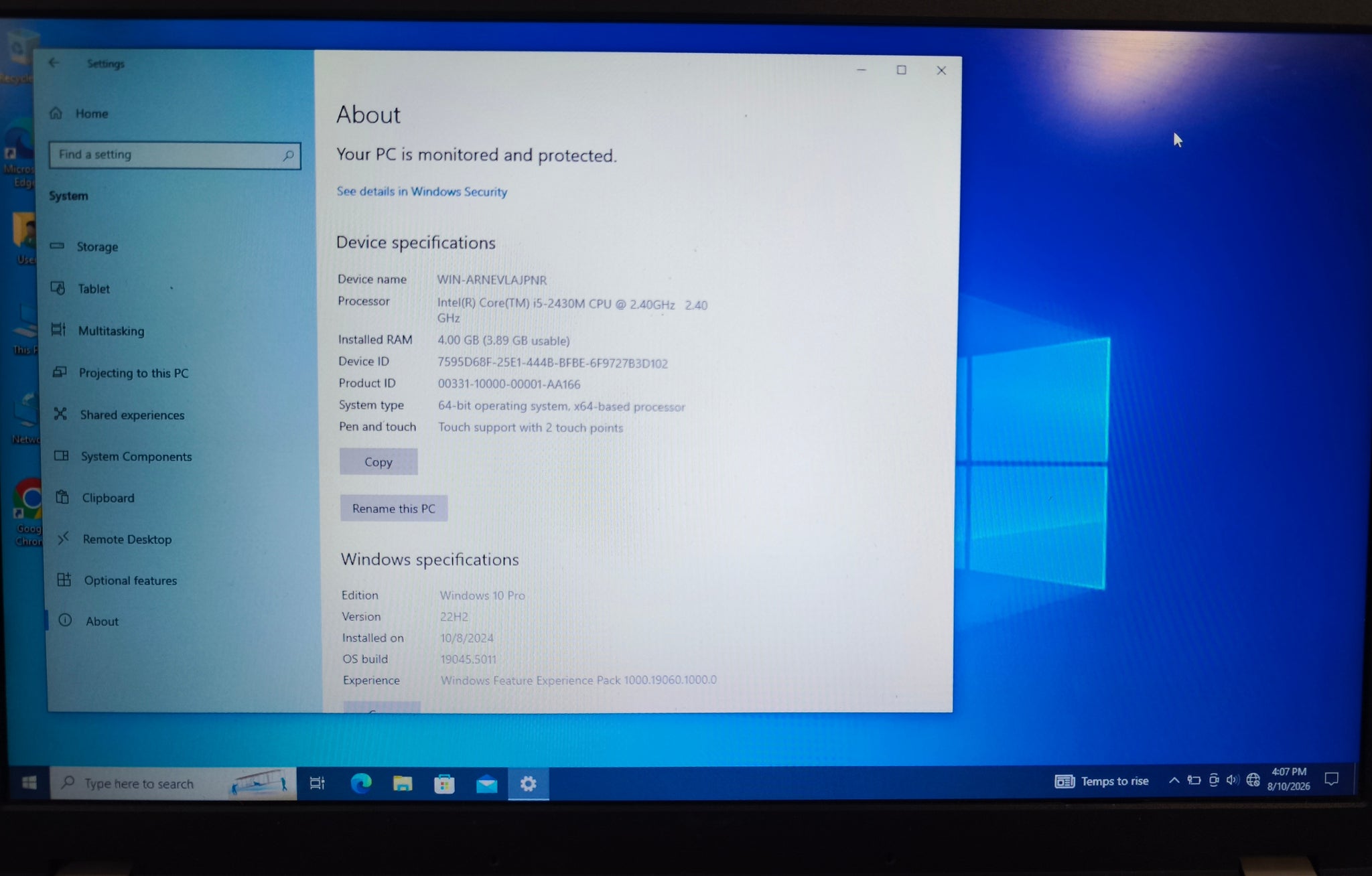Click the battery icon in system tray
Image resolution: width=1372 pixels, height=876 pixels.
[x=1194, y=780]
